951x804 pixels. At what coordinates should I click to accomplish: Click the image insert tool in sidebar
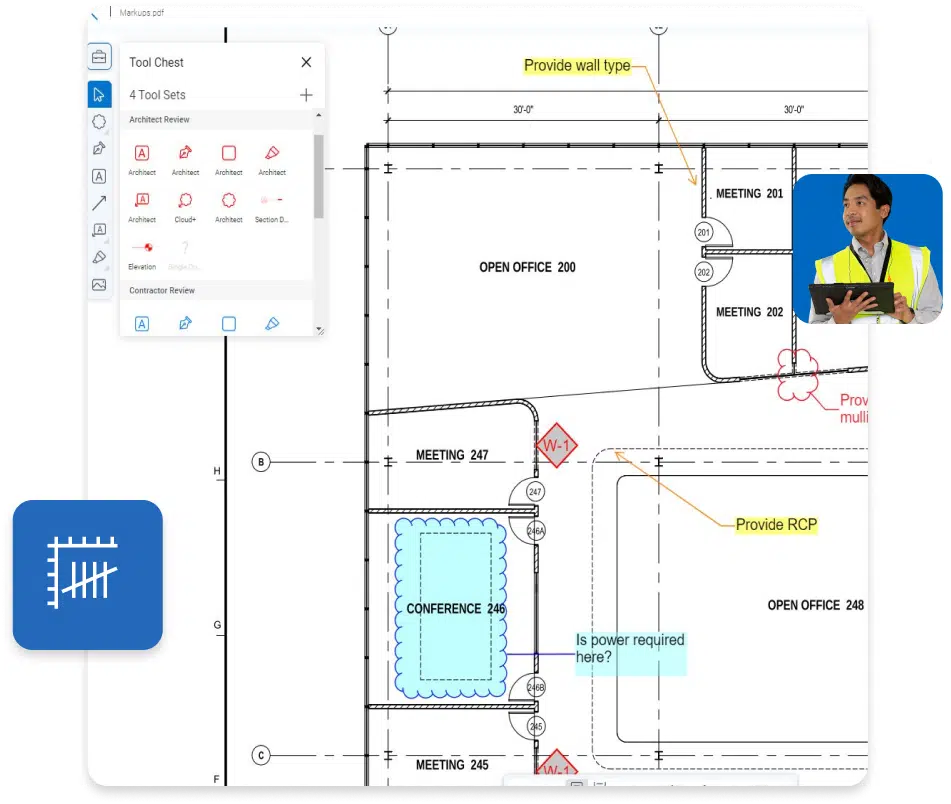99,285
